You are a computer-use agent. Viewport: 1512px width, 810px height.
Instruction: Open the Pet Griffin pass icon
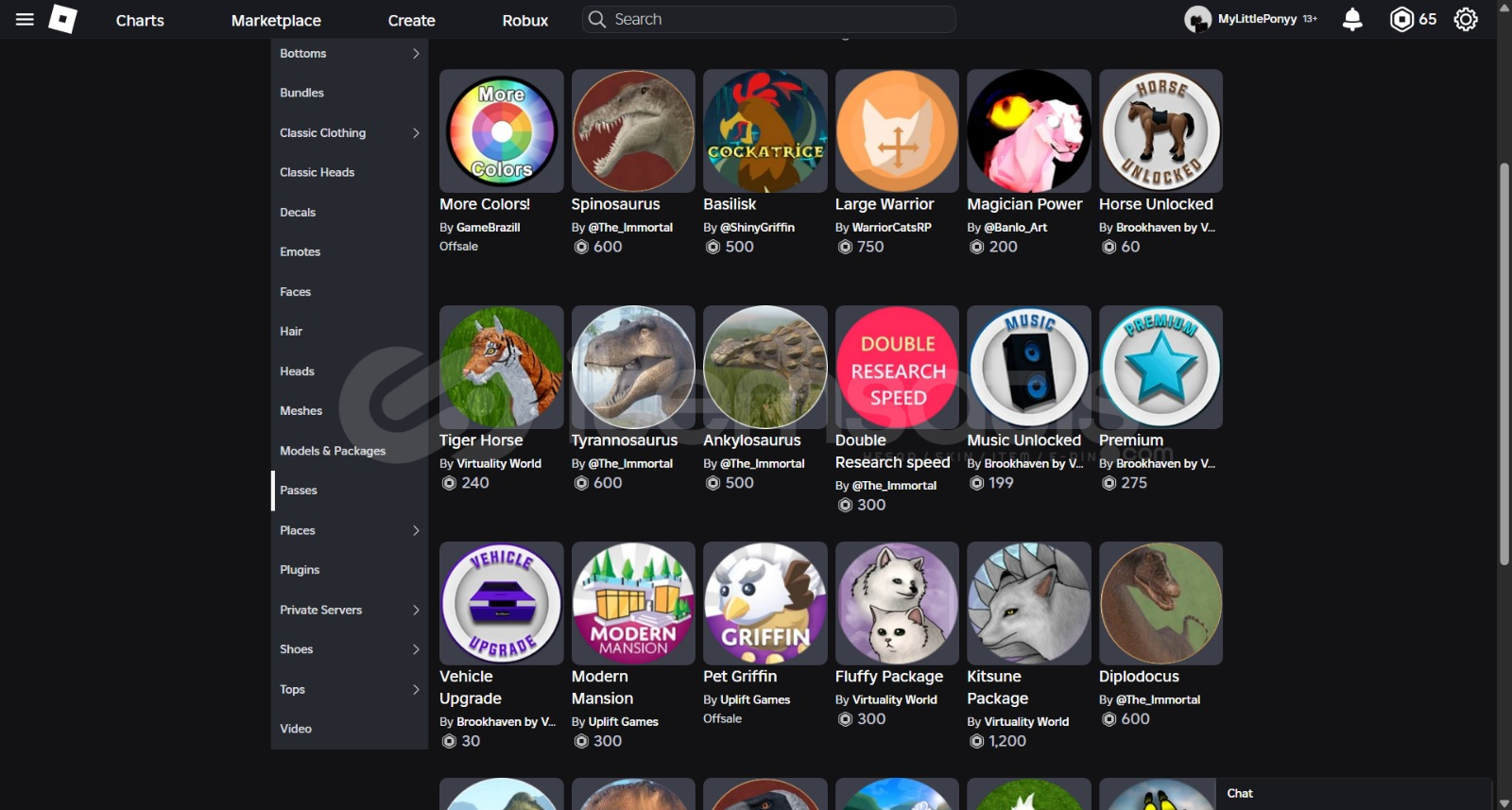(765, 604)
